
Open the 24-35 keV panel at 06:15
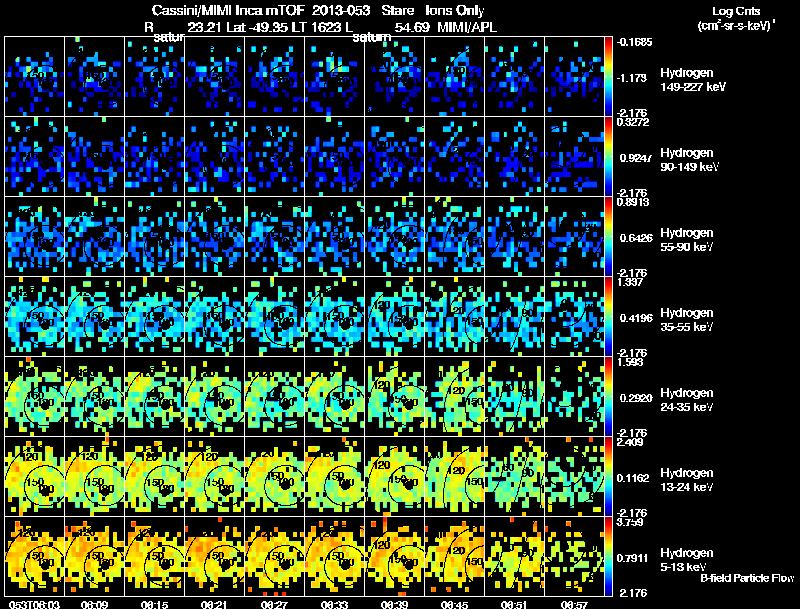click(x=155, y=397)
